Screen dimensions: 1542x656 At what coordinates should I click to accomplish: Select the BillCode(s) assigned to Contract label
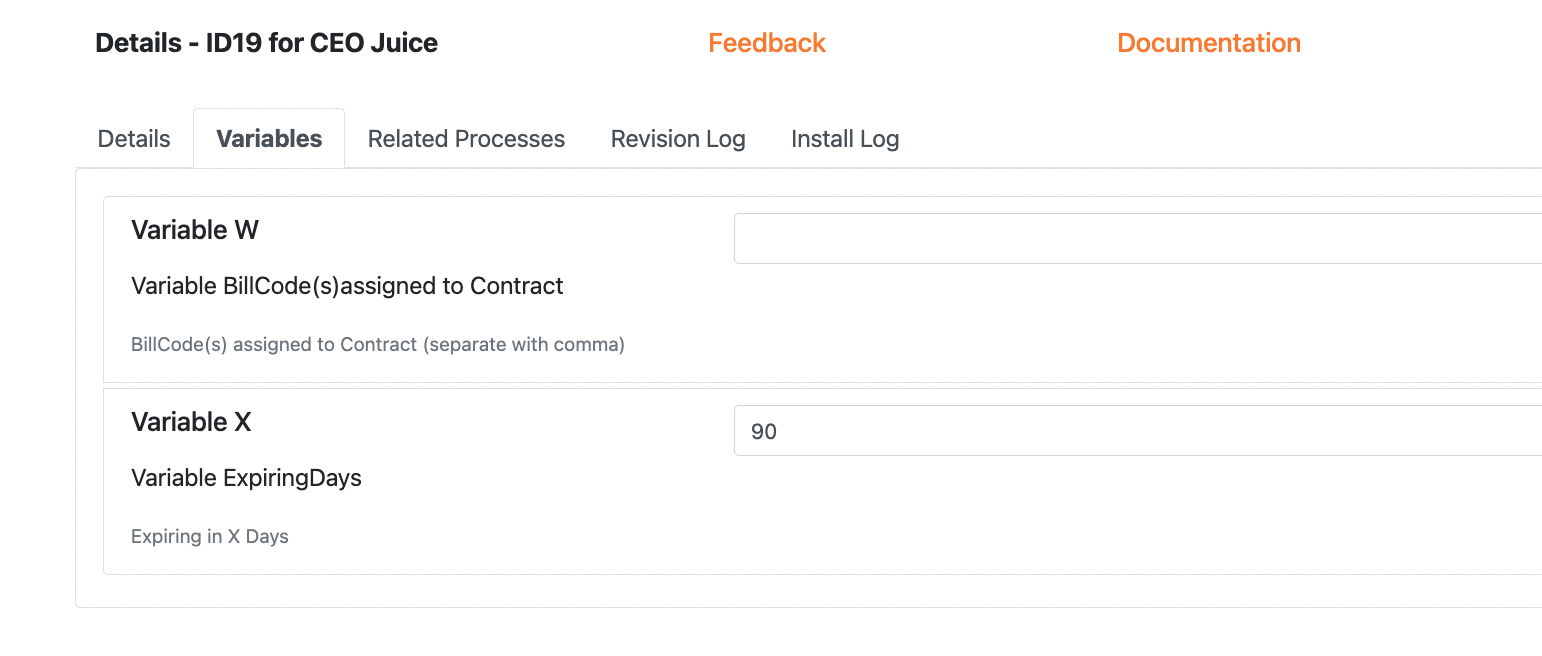346,286
